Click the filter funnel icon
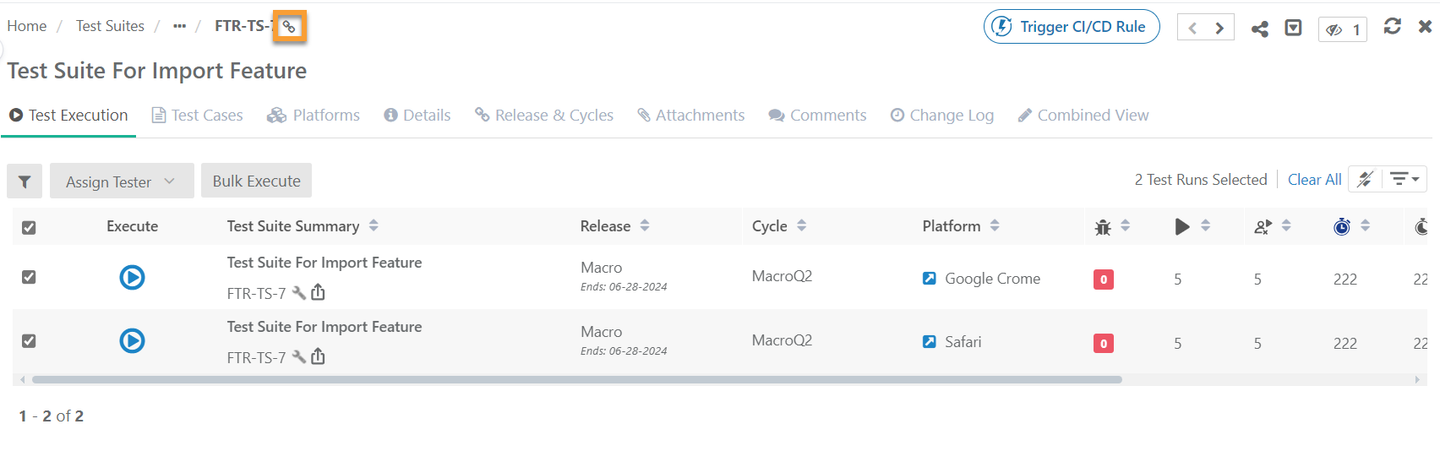The width and height of the screenshot is (1440, 450). tap(24, 182)
